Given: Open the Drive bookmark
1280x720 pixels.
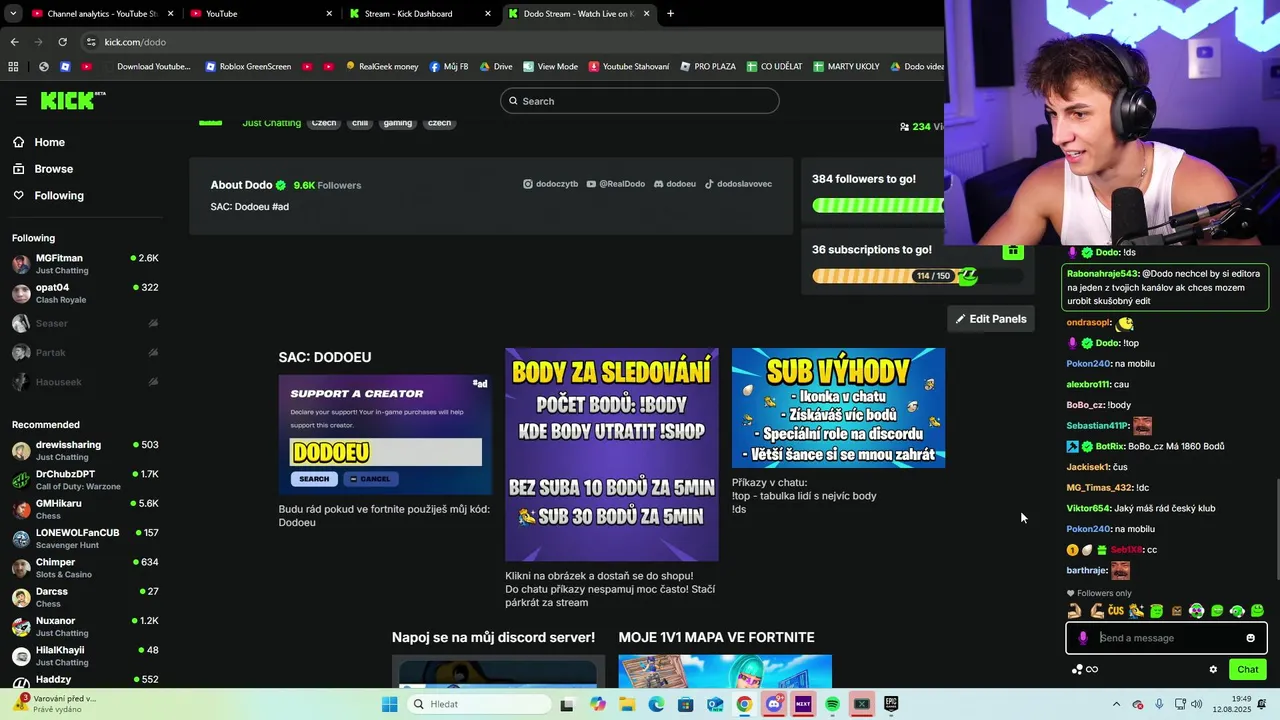Looking at the screenshot, I should click(496, 67).
